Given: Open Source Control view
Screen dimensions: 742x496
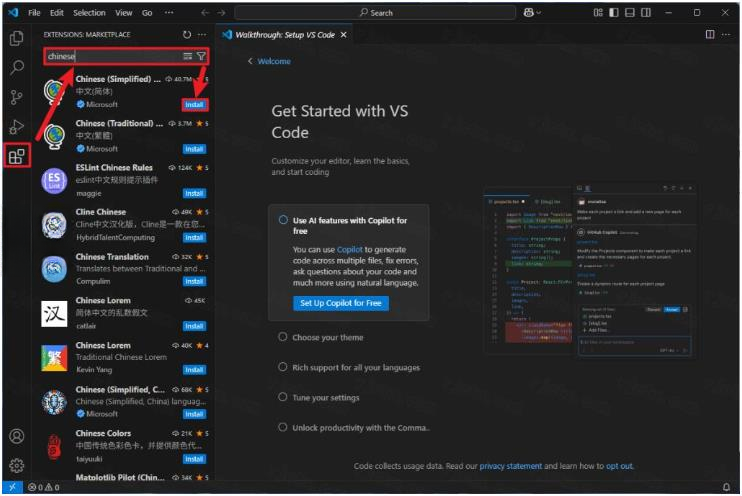Looking at the screenshot, I should tap(17, 97).
